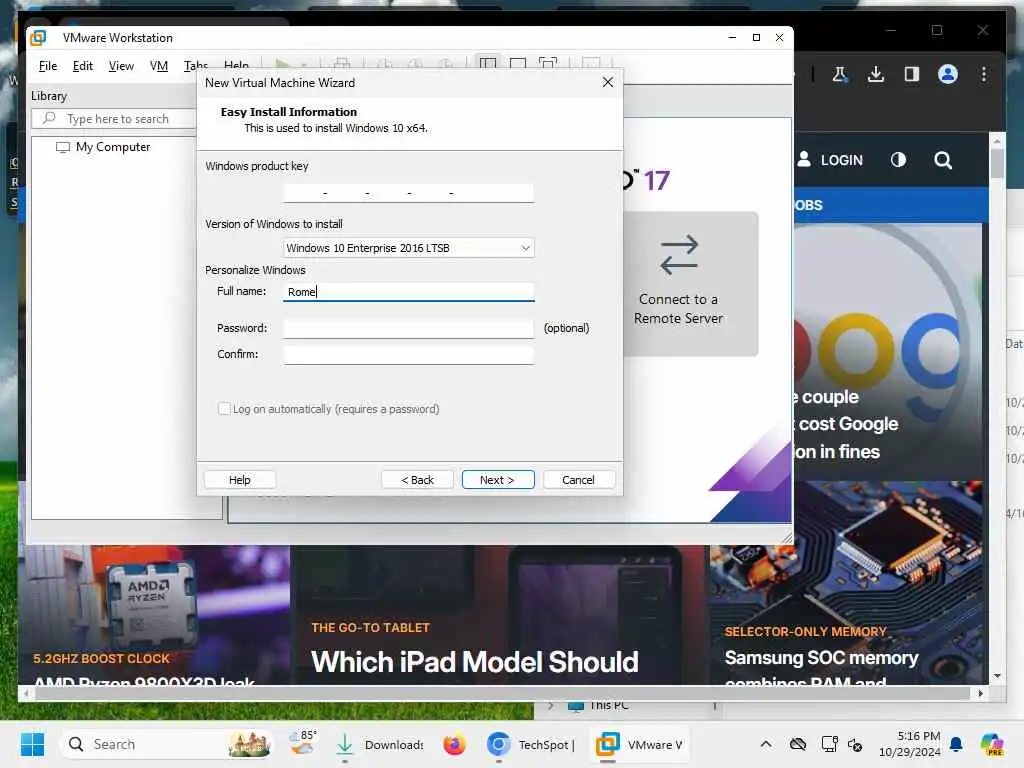Viewport: 1024px width, 768px height.
Task: Open Chrome downloads icon in browser toolbar
Action: 876,74
